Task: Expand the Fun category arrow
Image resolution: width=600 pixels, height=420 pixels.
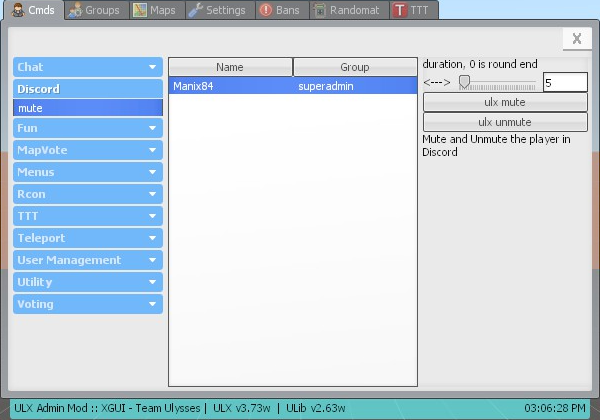Action: [x=152, y=128]
